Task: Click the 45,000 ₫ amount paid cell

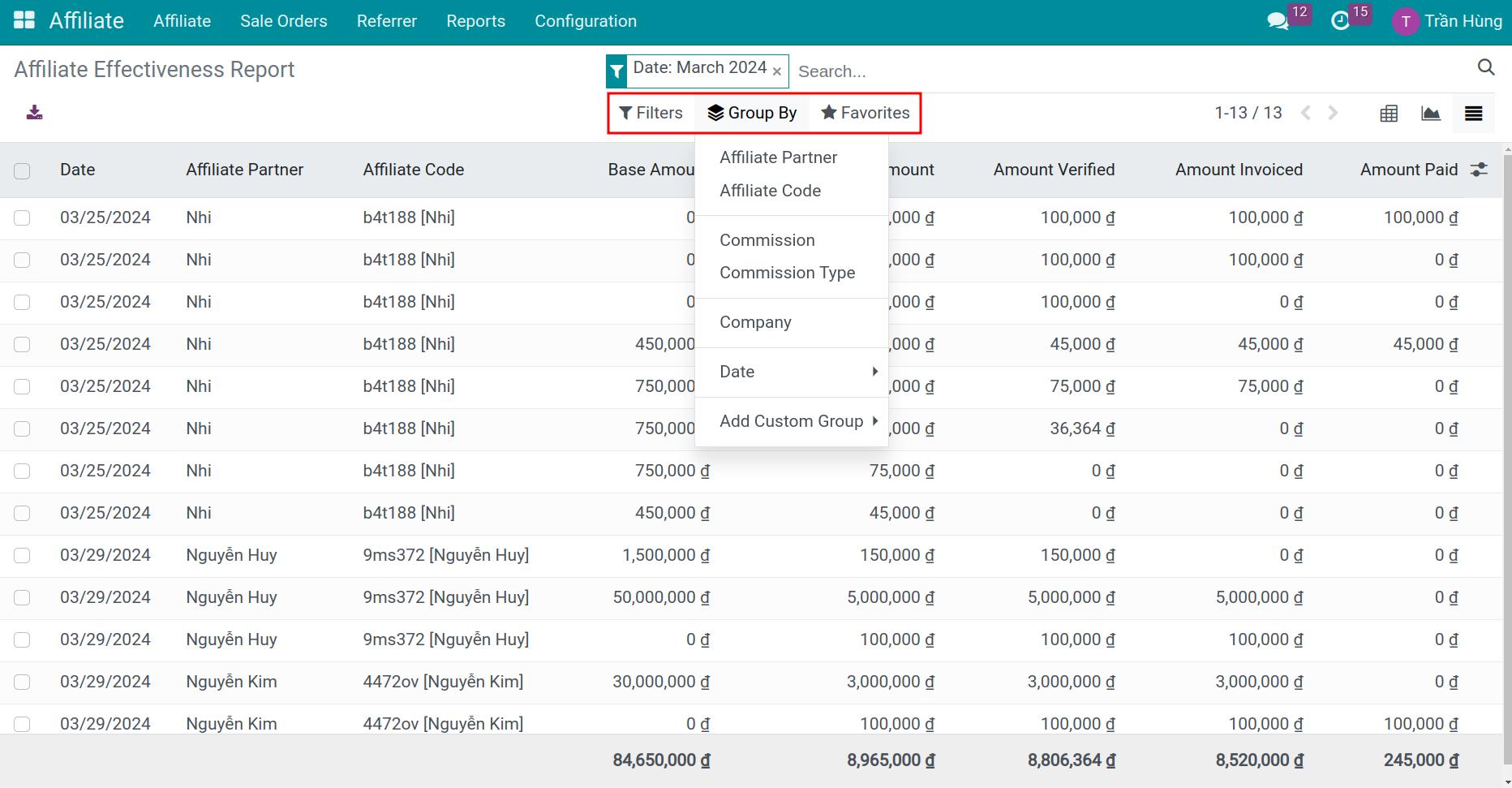Action: pos(1425,344)
